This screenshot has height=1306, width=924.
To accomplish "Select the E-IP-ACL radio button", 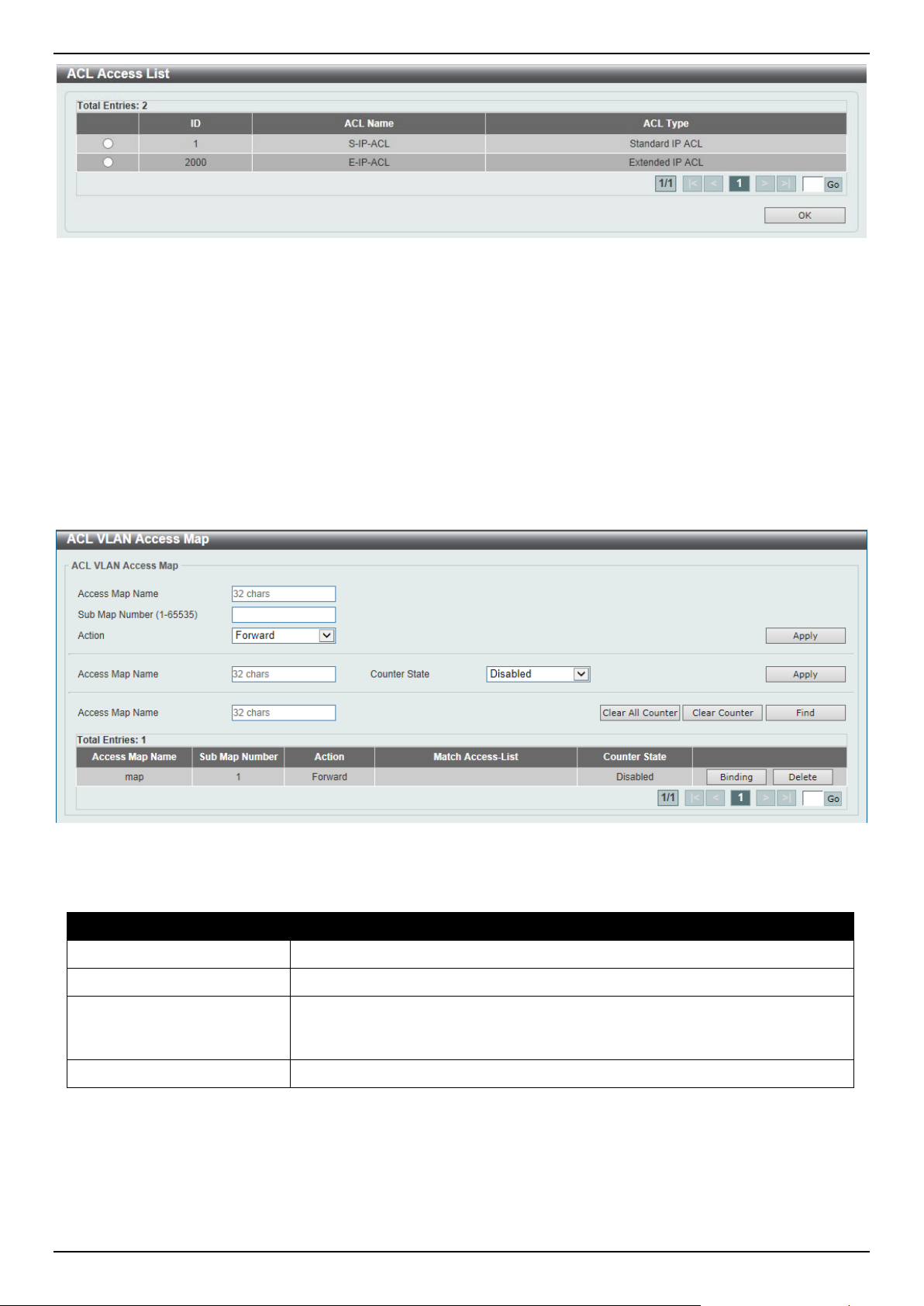I will [x=108, y=162].
